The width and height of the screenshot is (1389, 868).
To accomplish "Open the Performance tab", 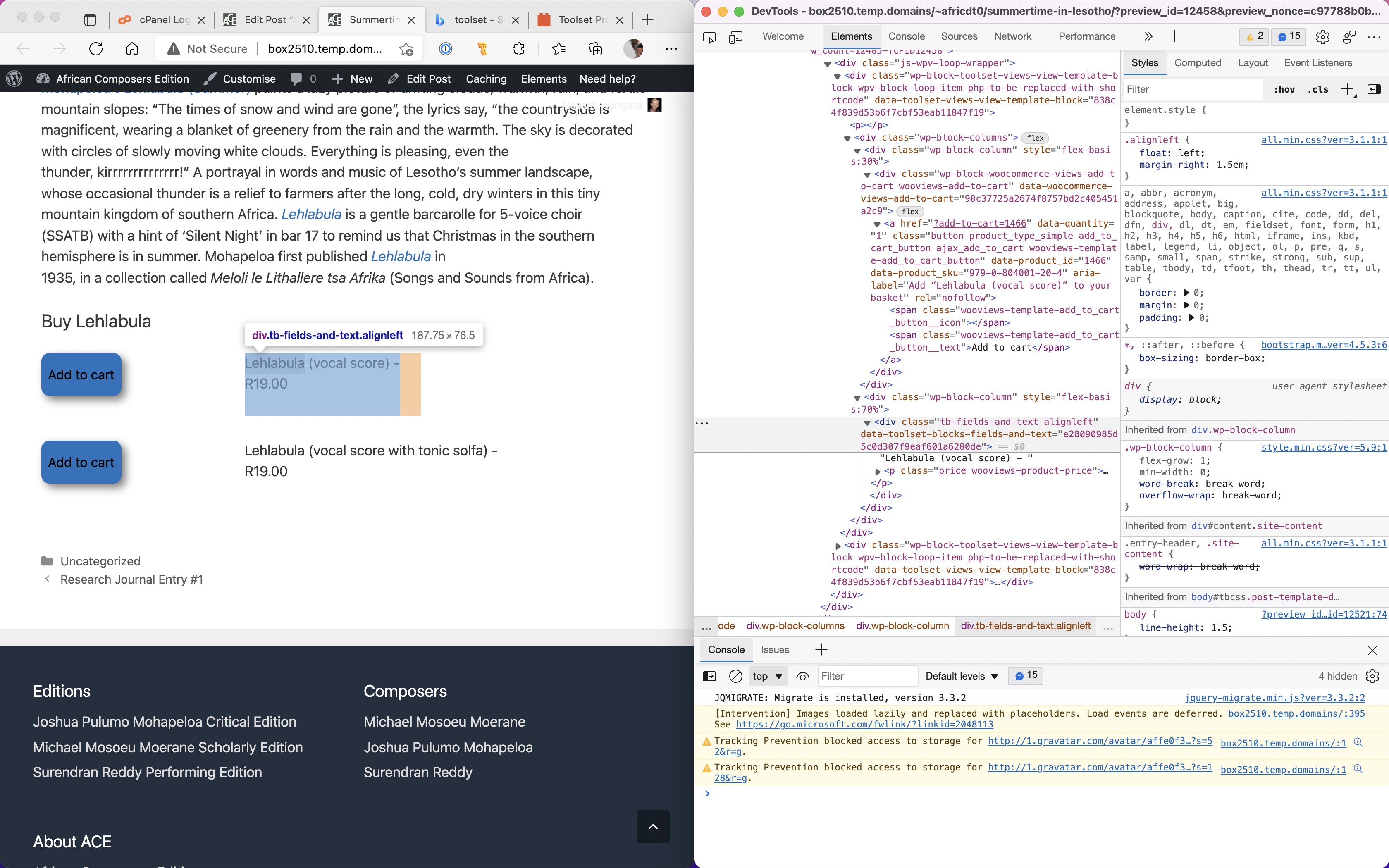I will point(1087,37).
